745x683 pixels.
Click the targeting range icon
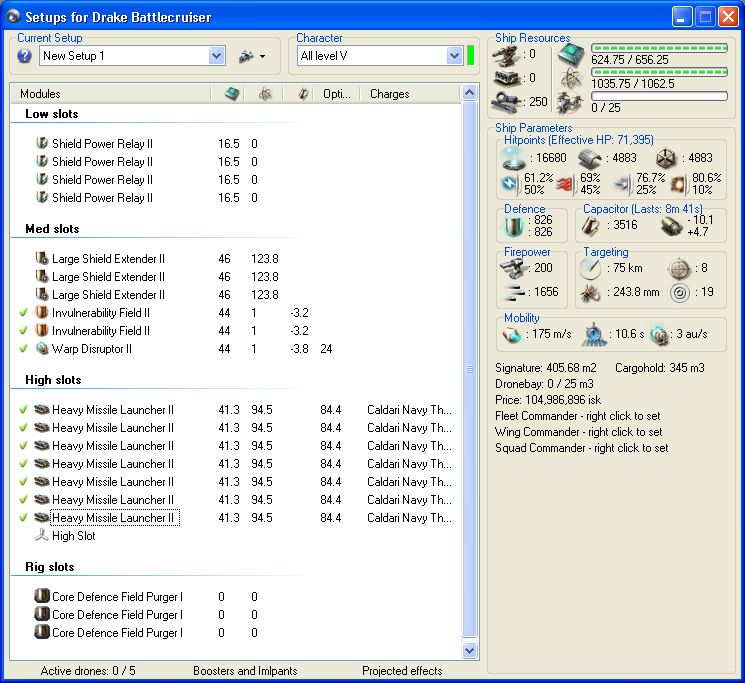[x=591, y=268]
